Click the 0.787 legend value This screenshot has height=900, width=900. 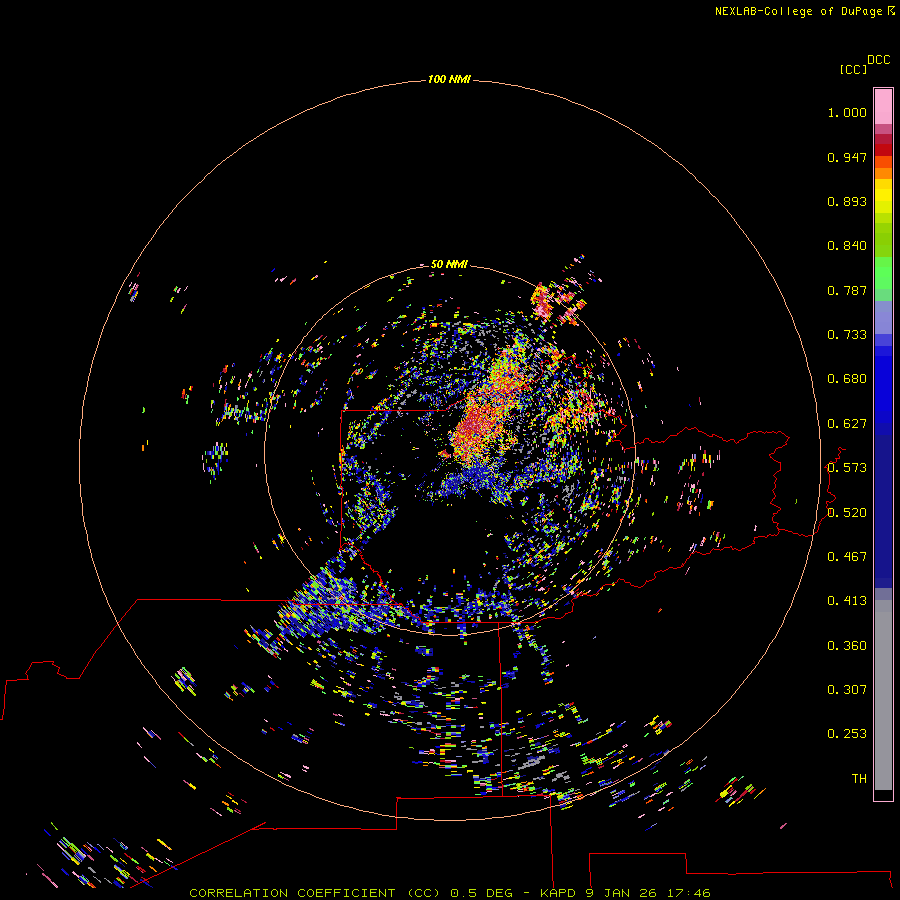coord(847,290)
